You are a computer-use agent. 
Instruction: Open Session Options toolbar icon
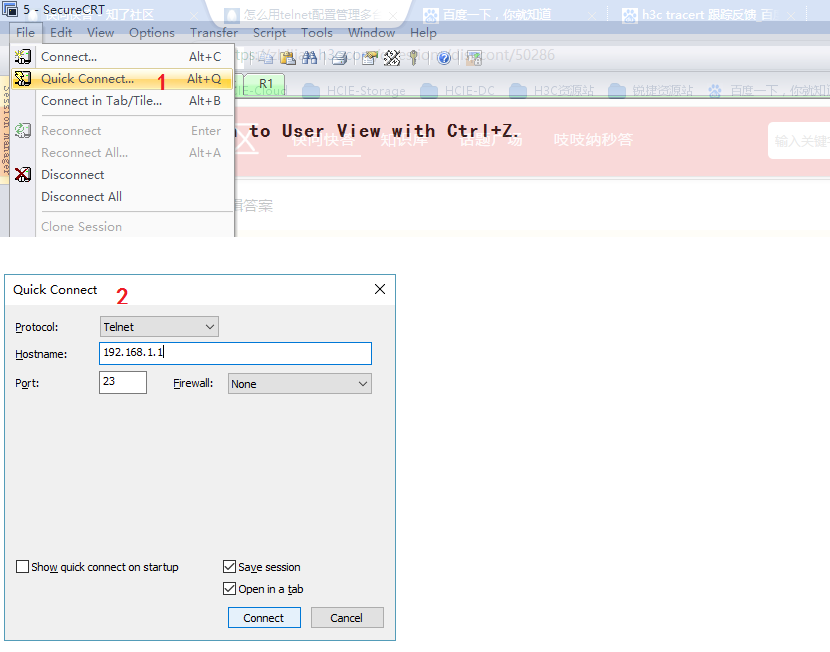point(370,58)
